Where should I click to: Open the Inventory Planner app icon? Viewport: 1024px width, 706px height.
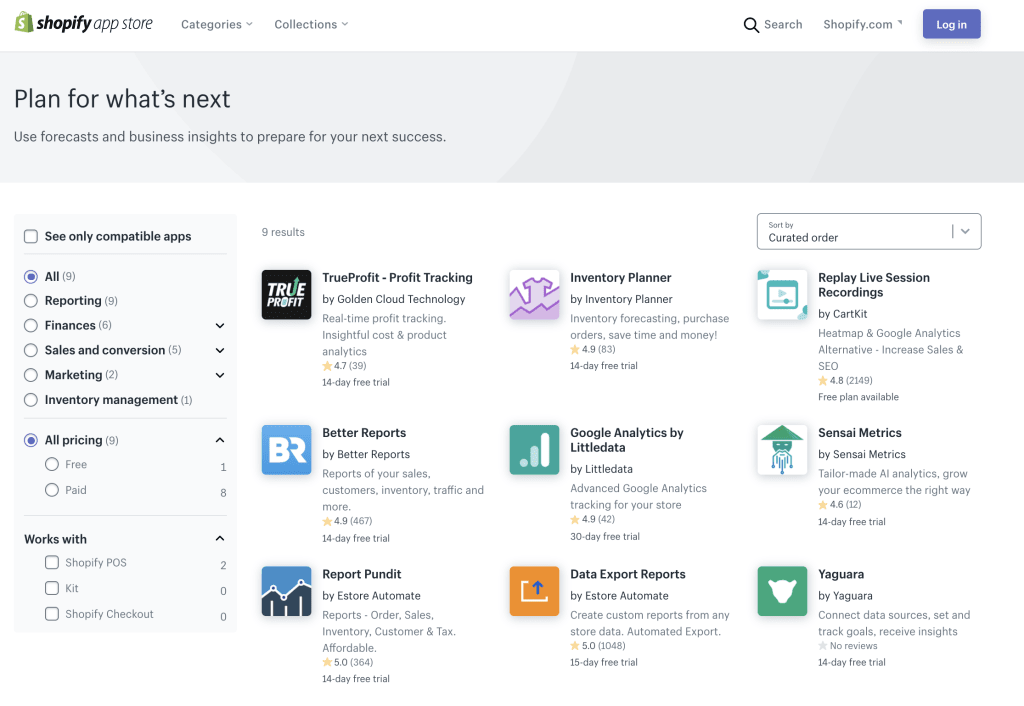pyautogui.click(x=534, y=295)
